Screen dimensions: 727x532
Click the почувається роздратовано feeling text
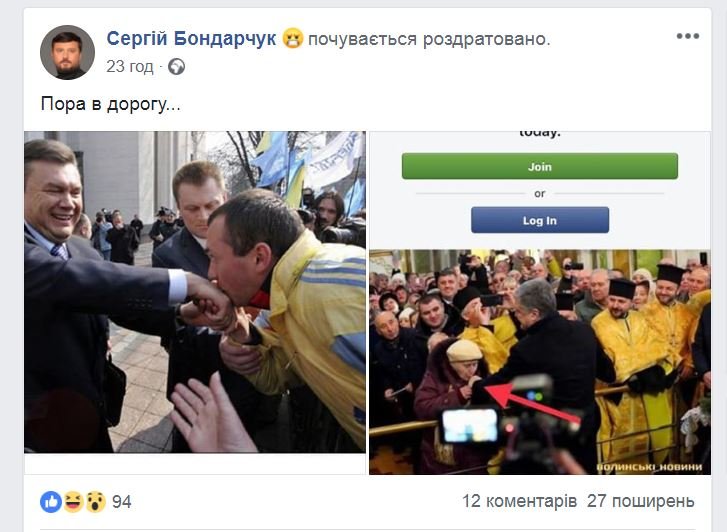point(429,39)
